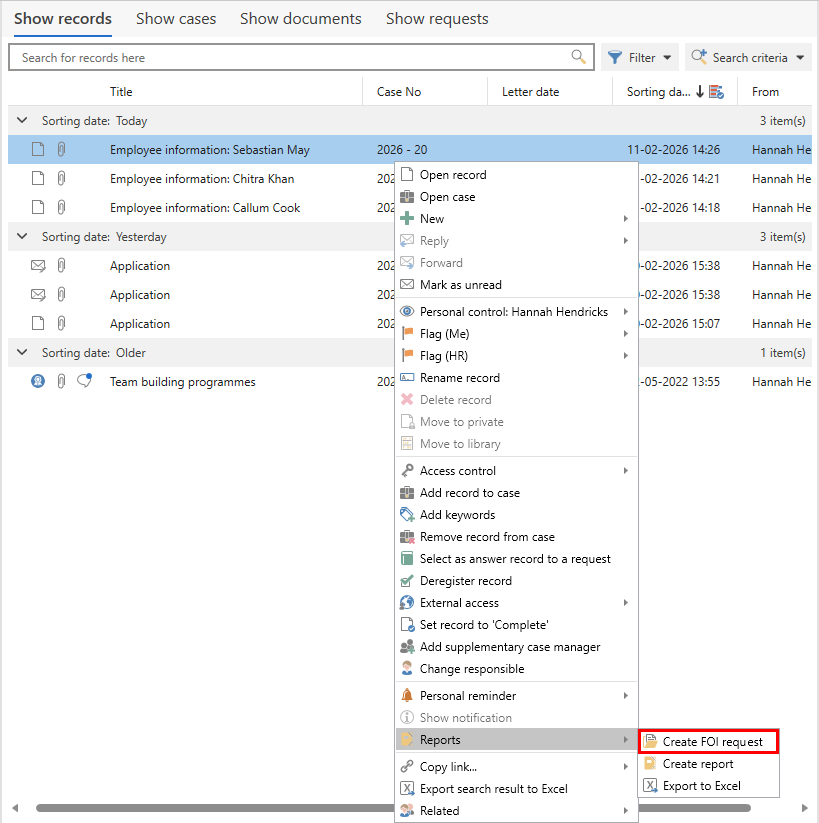Click the comment bubble icon on Team building programmes
This screenshot has height=823, width=819.
point(85,380)
